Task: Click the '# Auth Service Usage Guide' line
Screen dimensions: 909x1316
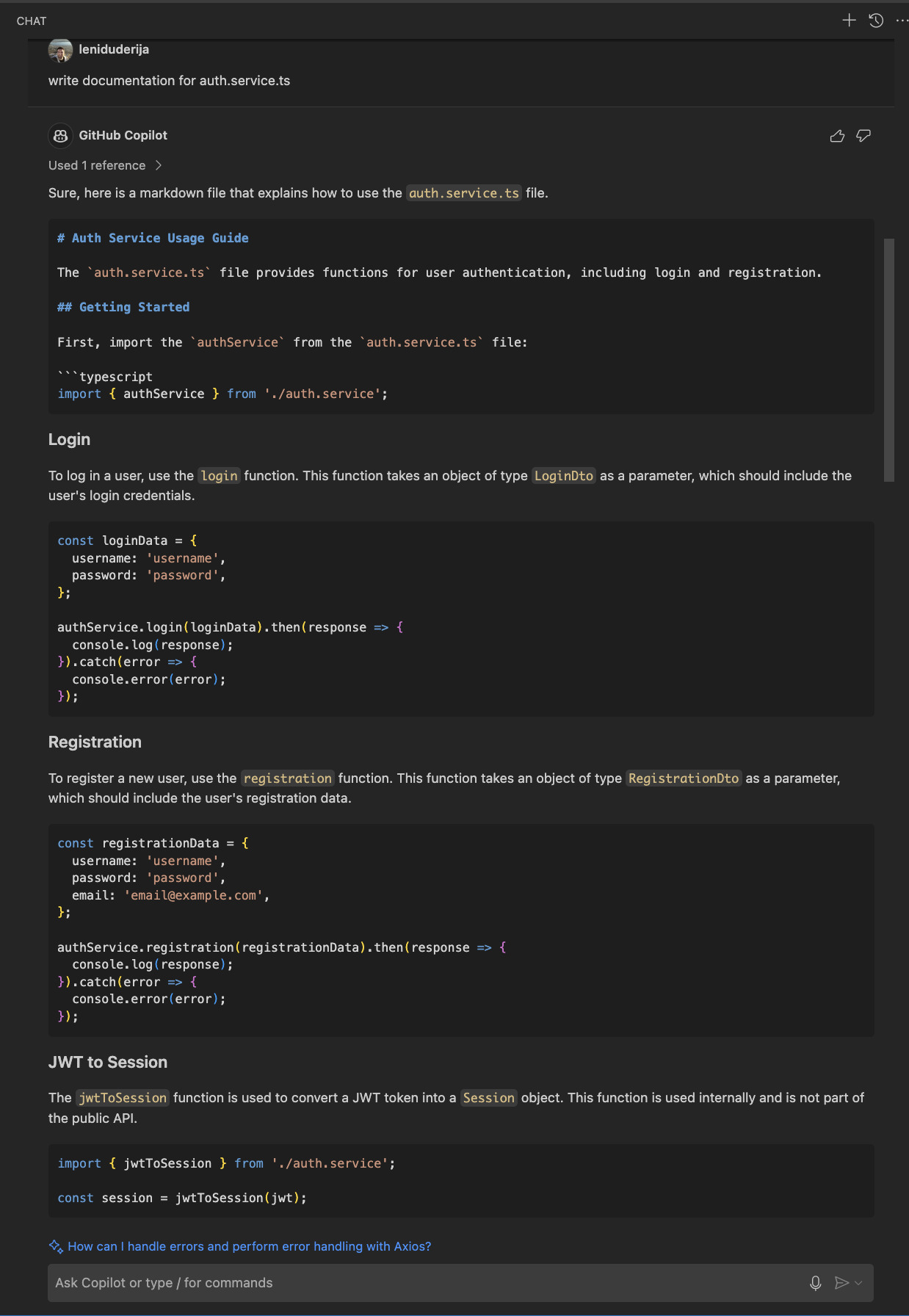Action: pos(153,238)
